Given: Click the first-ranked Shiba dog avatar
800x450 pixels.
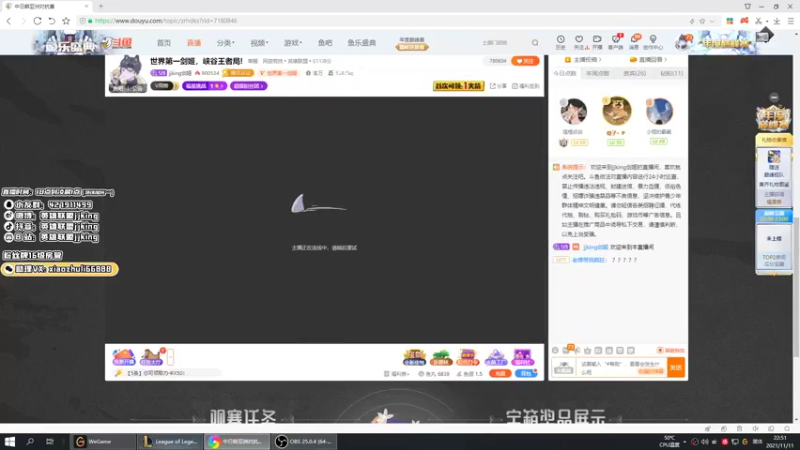Looking at the screenshot, I should tap(616, 111).
